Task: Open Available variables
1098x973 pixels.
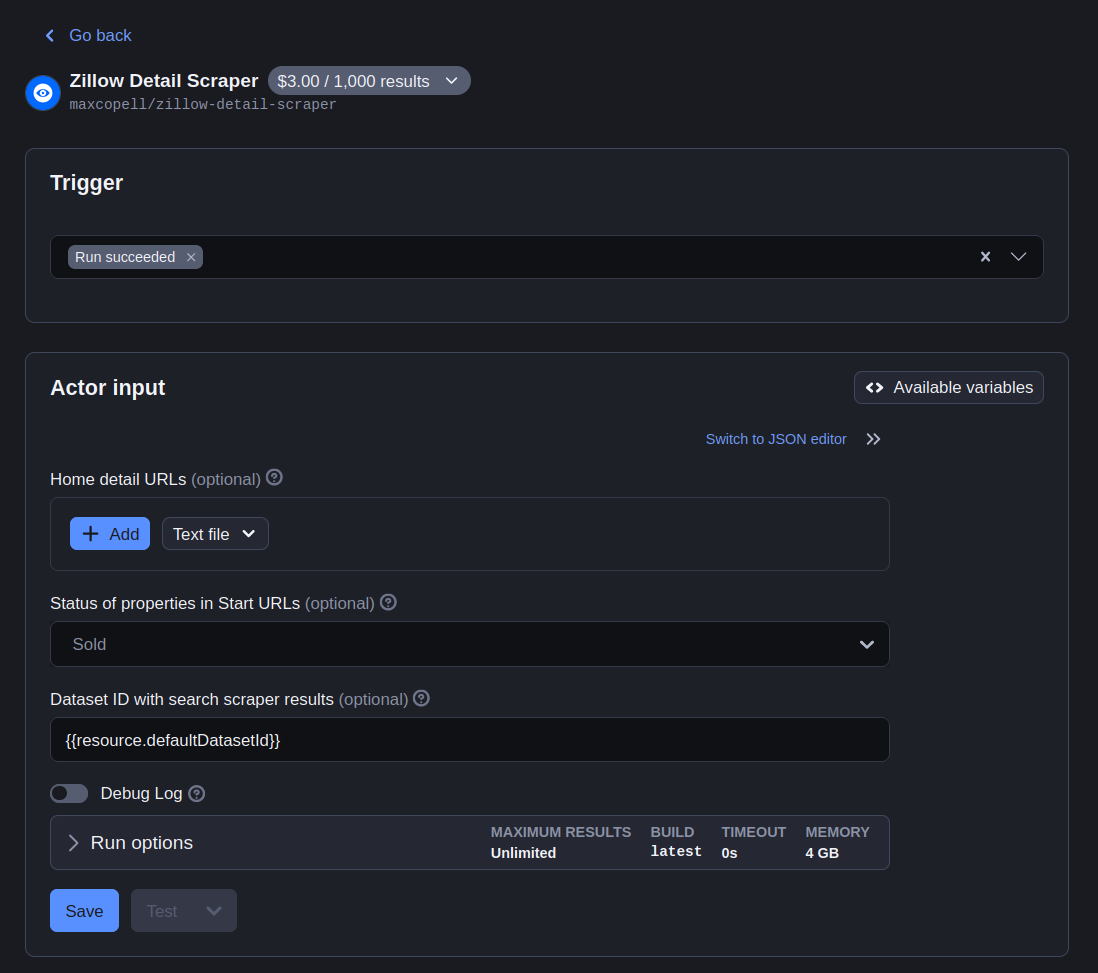Action: tap(948, 387)
